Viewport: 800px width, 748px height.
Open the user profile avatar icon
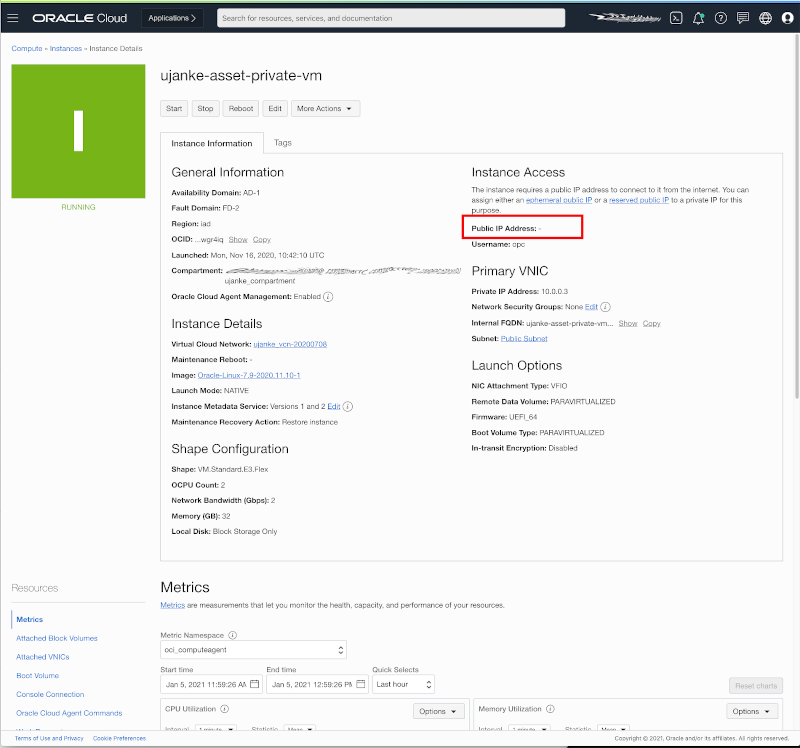click(x=787, y=18)
